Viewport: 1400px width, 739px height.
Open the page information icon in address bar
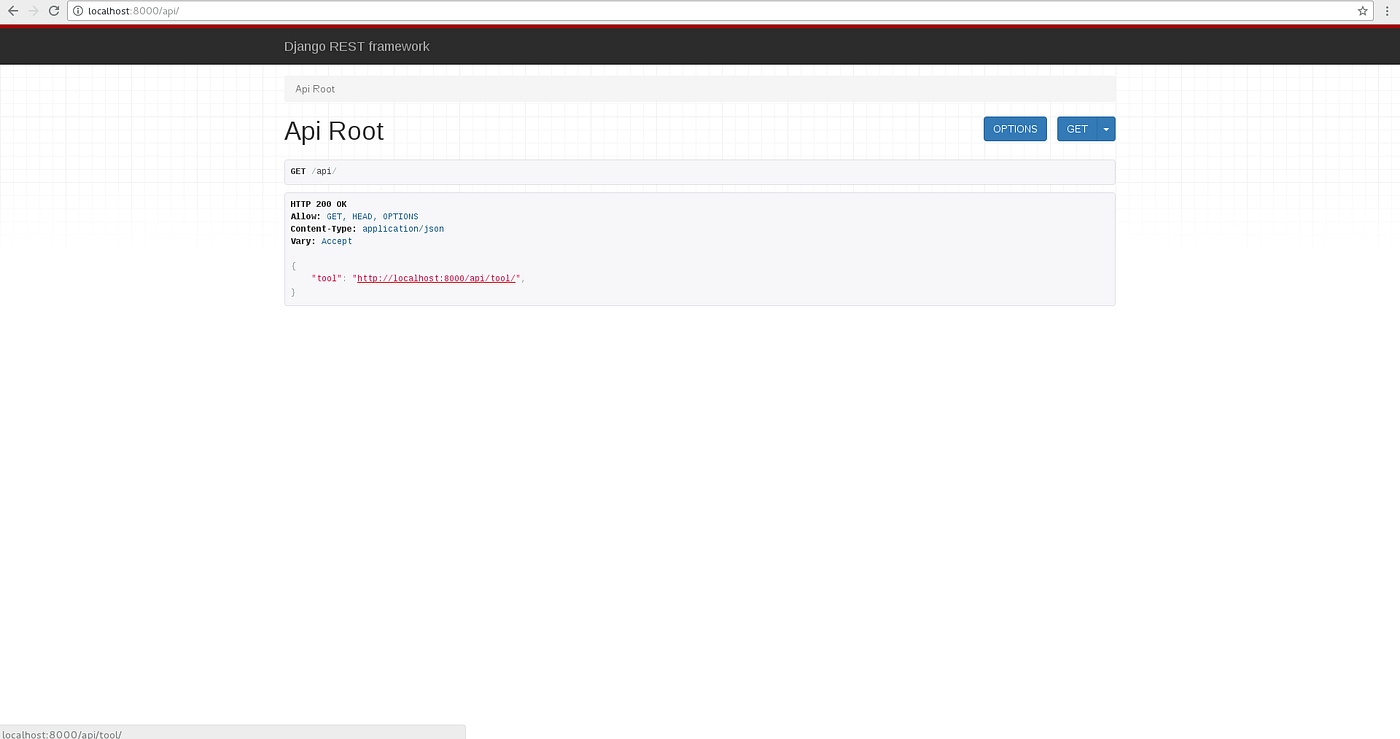pyautogui.click(x=78, y=12)
